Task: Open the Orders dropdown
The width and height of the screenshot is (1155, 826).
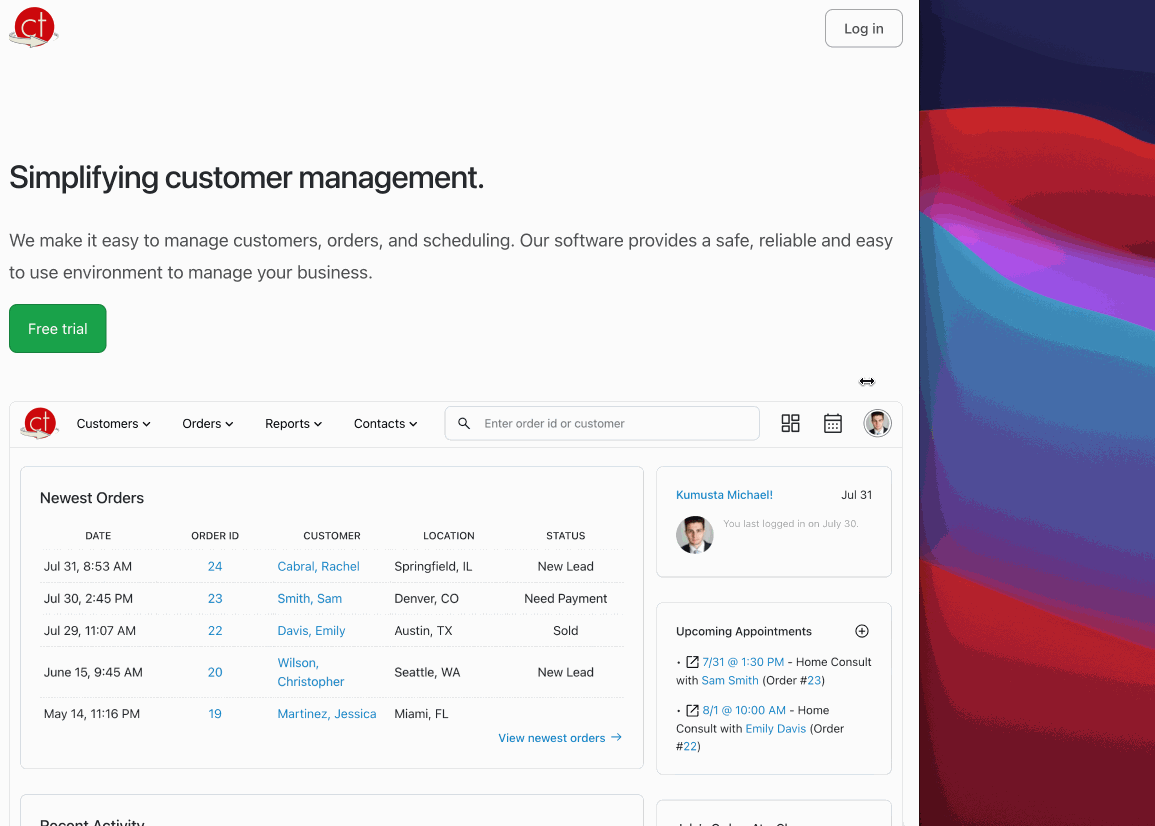Action: [207, 423]
